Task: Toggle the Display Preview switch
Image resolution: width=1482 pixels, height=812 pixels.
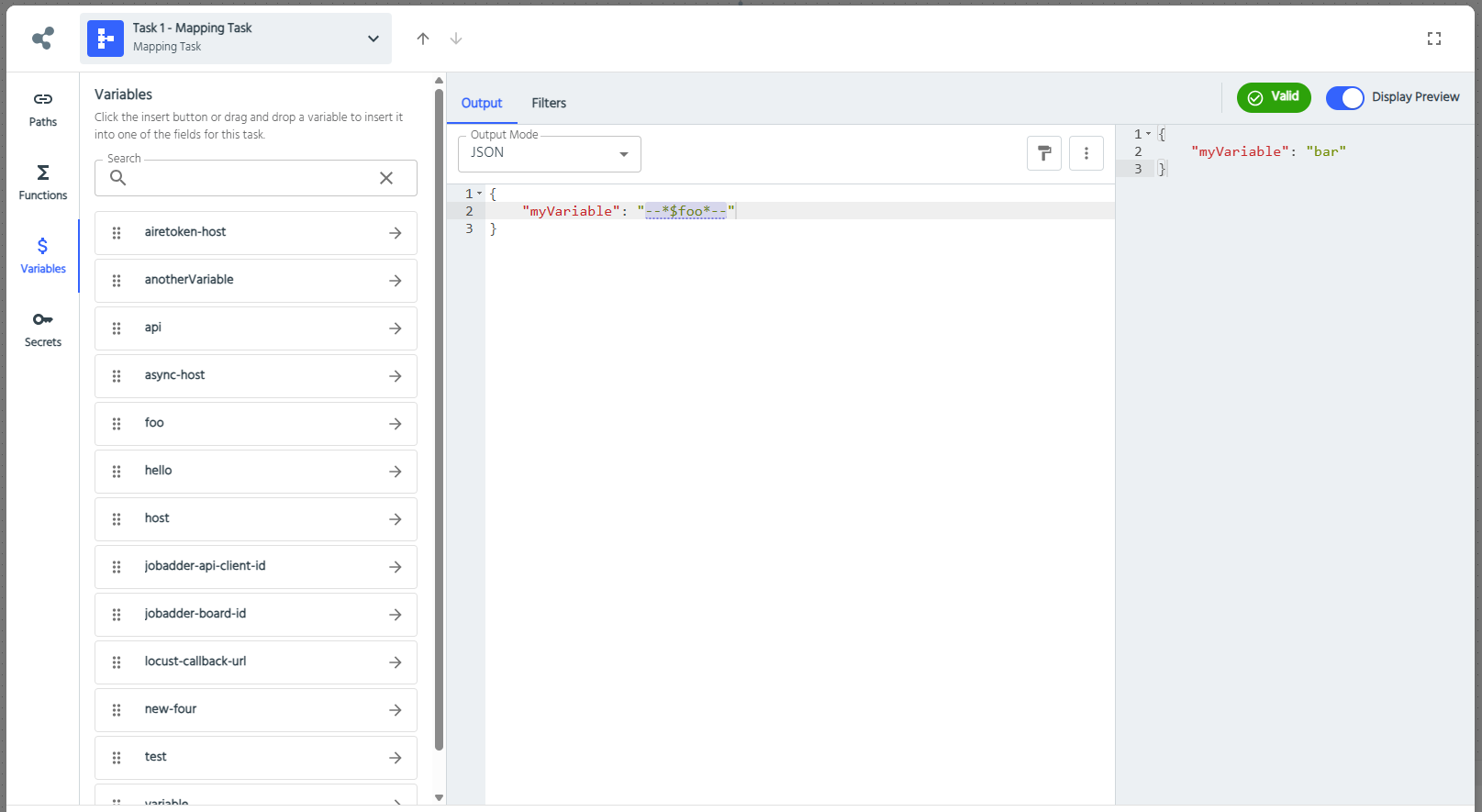Action: 1344,97
